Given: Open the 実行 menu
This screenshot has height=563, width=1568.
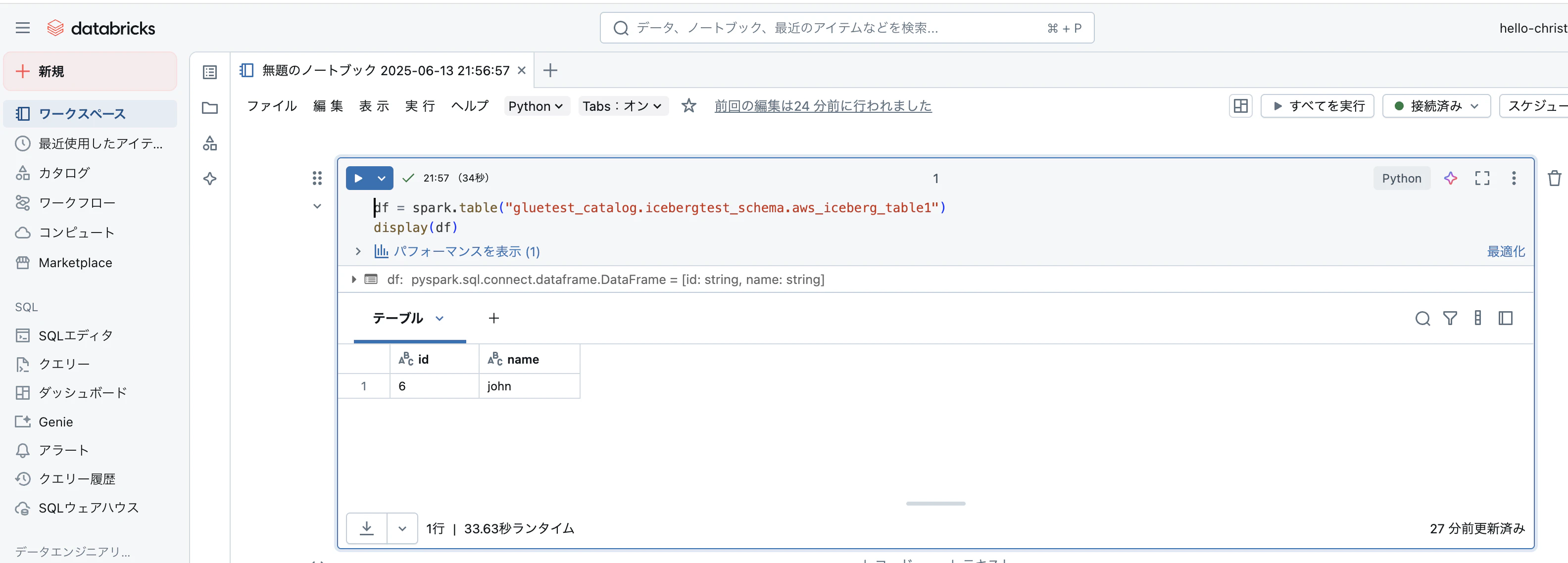Looking at the screenshot, I should (420, 106).
